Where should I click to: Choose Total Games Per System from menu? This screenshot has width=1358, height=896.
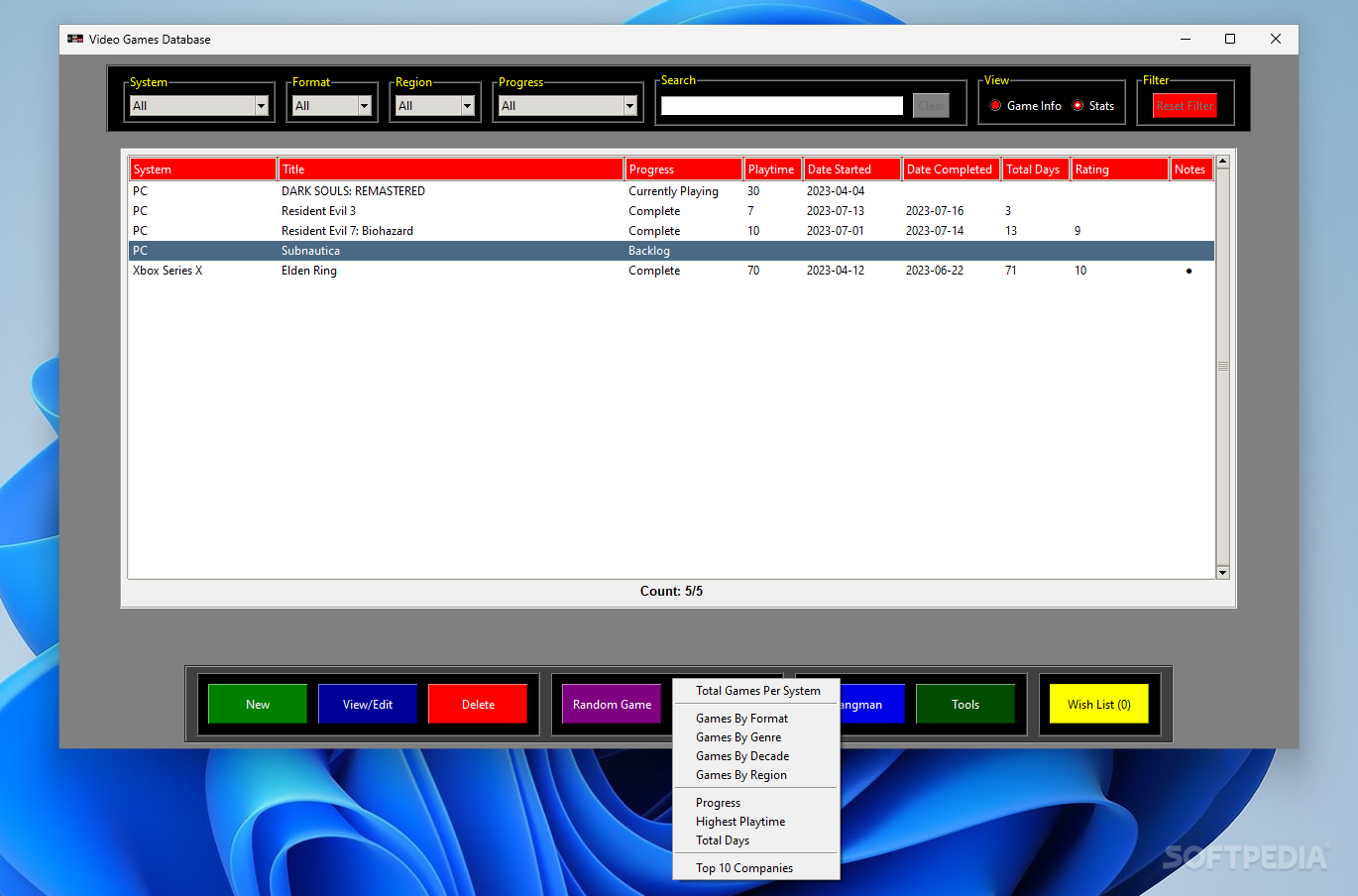coord(757,691)
